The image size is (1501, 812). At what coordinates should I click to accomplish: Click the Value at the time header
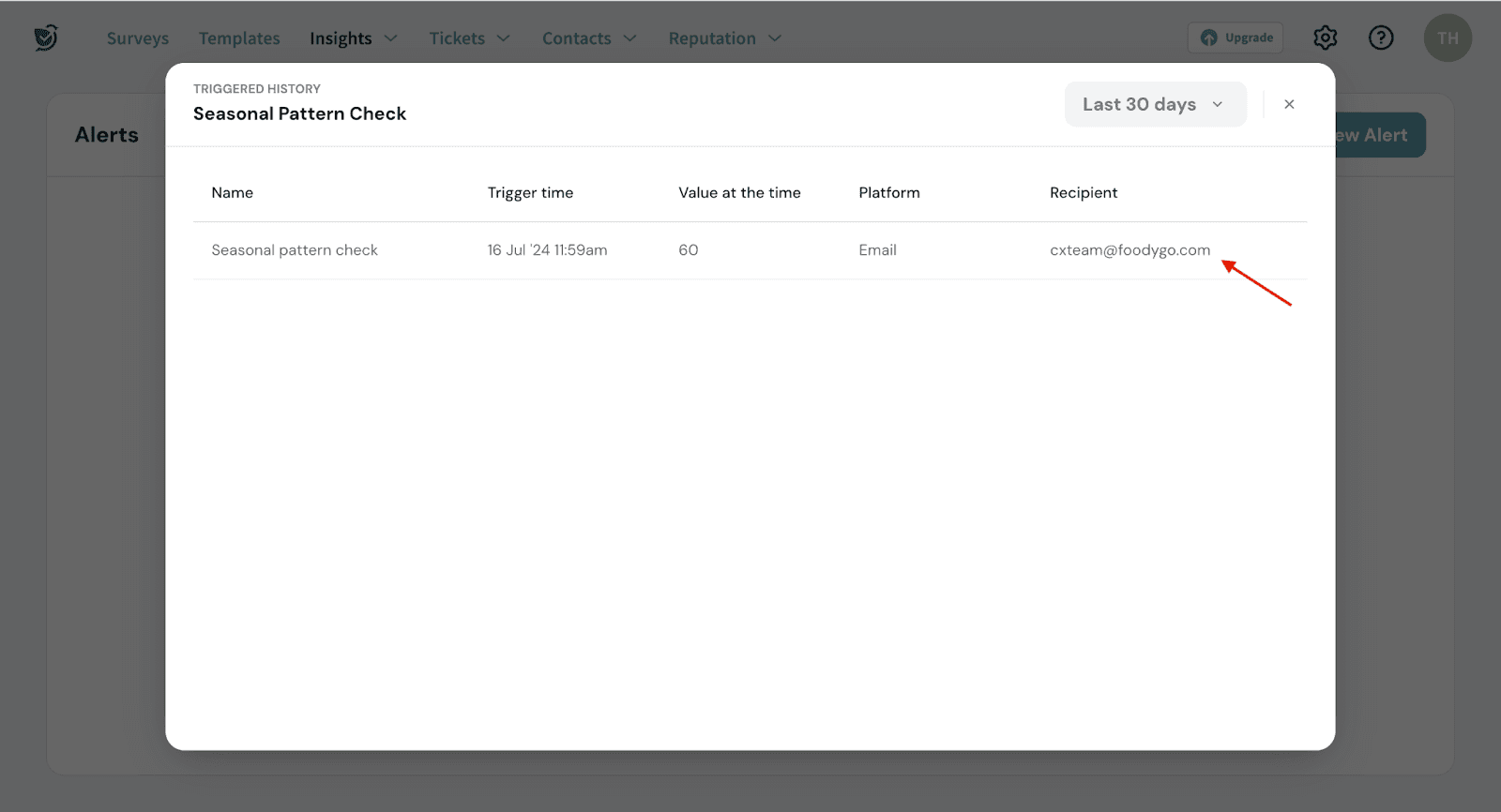pyautogui.click(x=739, y=192)
